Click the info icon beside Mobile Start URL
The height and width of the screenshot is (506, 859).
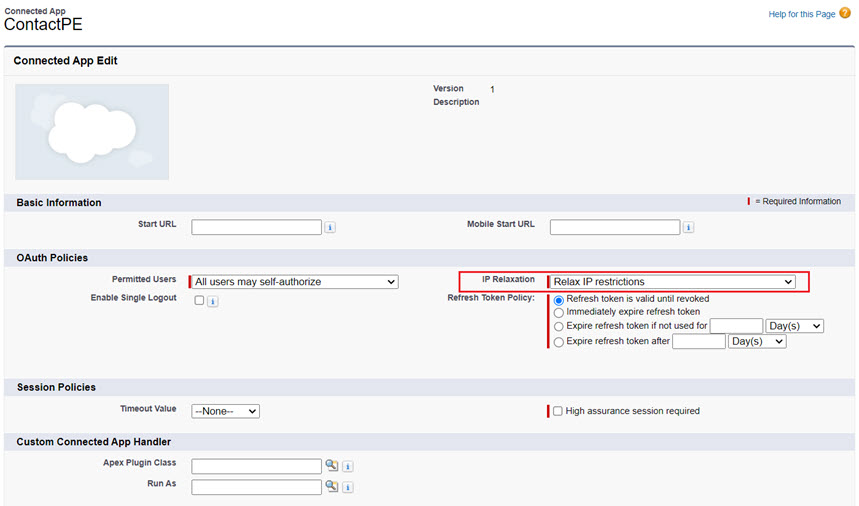689,227
